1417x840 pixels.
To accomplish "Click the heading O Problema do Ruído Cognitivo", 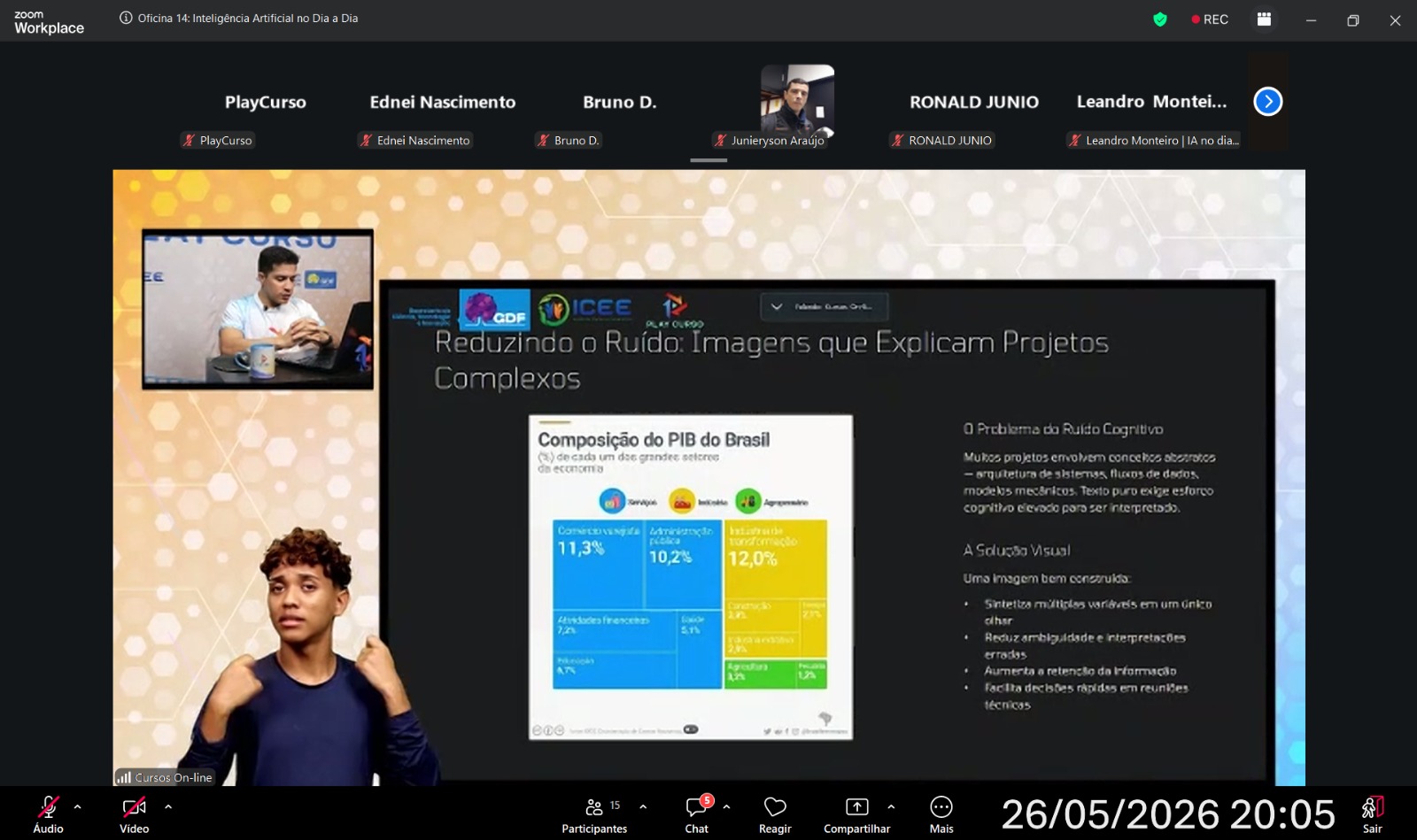I will [x=1063, y=429].
